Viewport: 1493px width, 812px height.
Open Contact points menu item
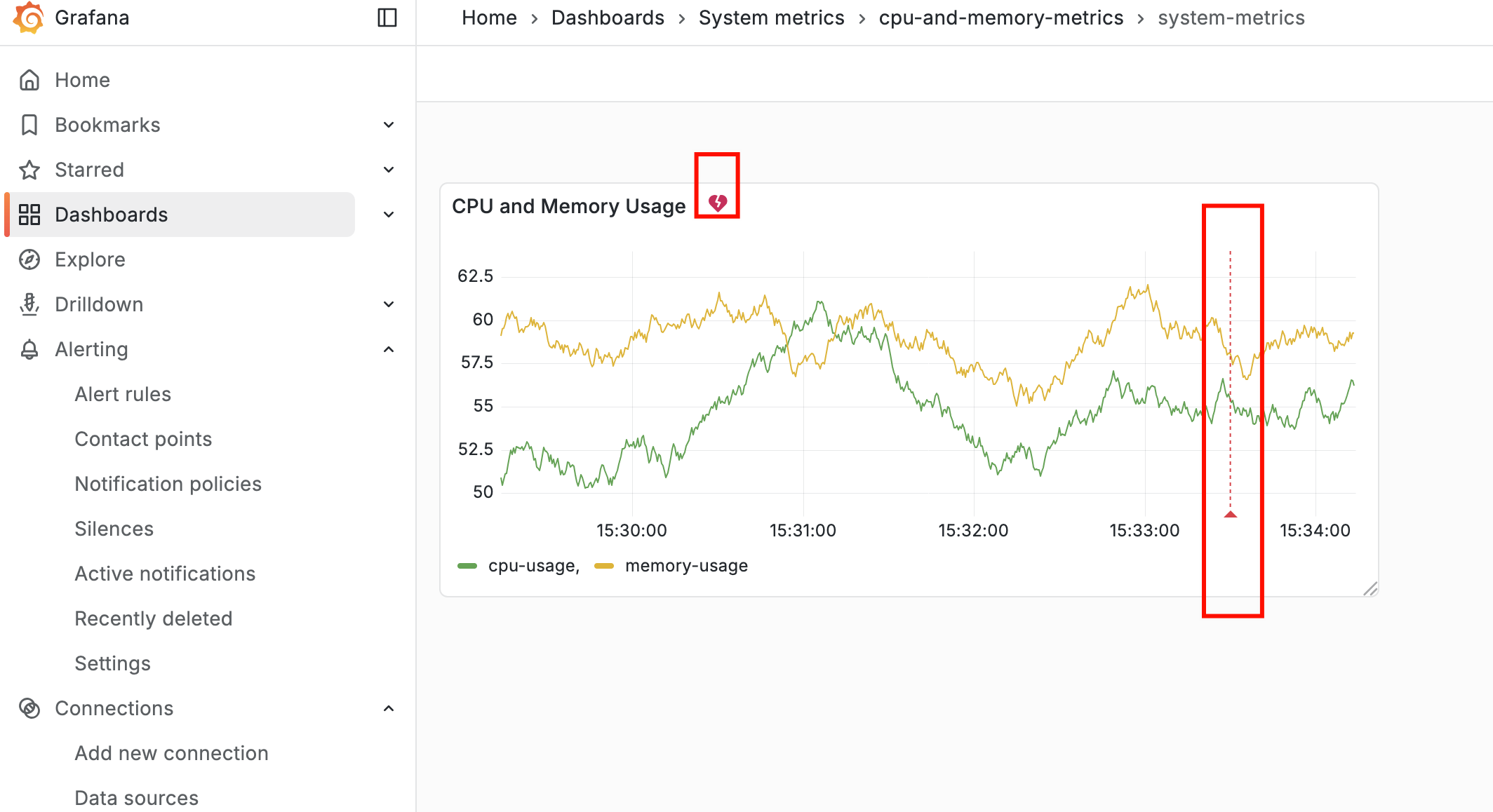143,439
